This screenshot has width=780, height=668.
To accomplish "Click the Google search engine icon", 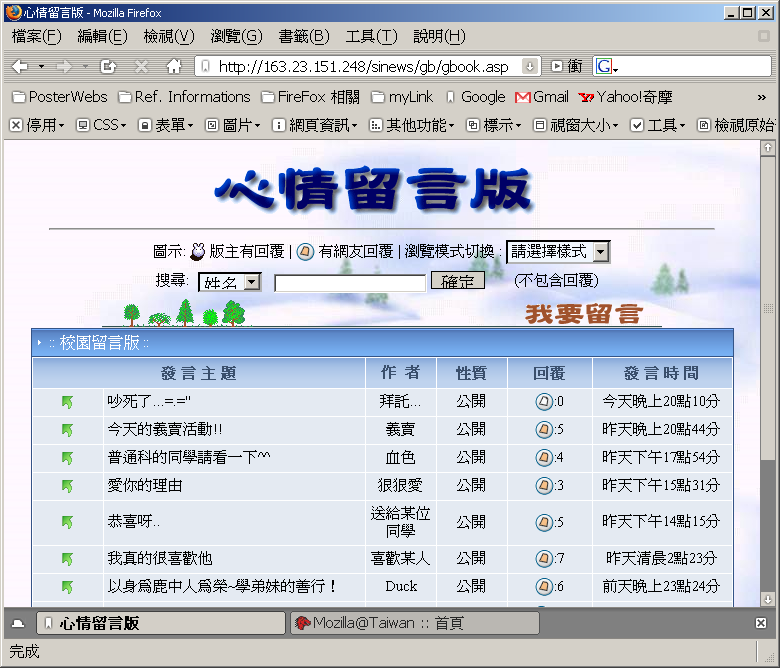I will tap(604, 67).
